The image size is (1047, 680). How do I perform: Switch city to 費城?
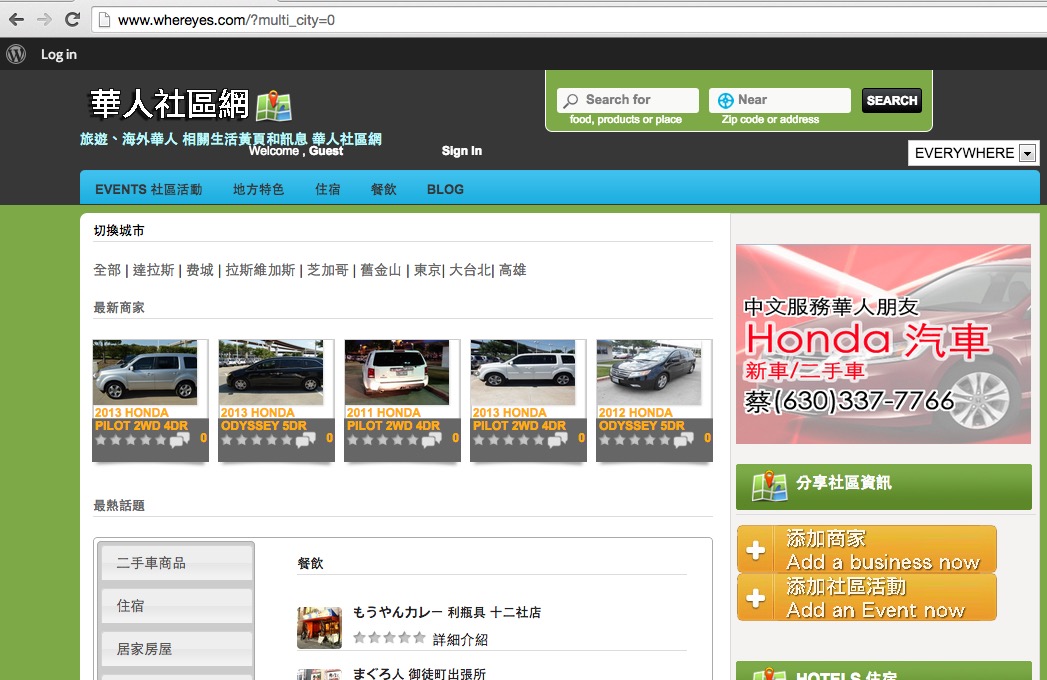tap(200, 270)
